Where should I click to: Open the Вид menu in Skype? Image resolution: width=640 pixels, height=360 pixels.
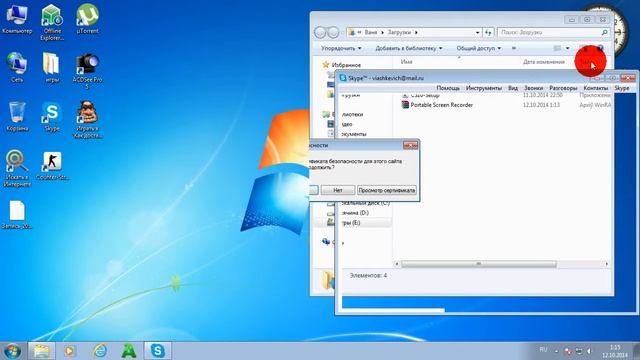[x=513, y=88]
